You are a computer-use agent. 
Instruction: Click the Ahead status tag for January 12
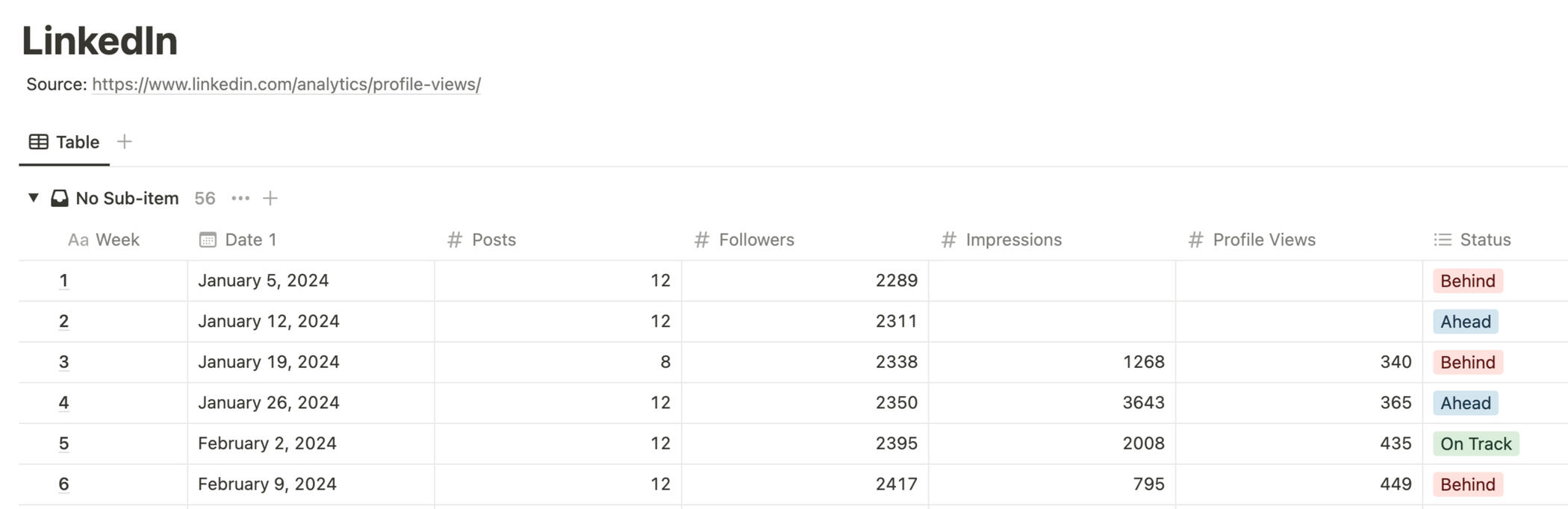1465,322
